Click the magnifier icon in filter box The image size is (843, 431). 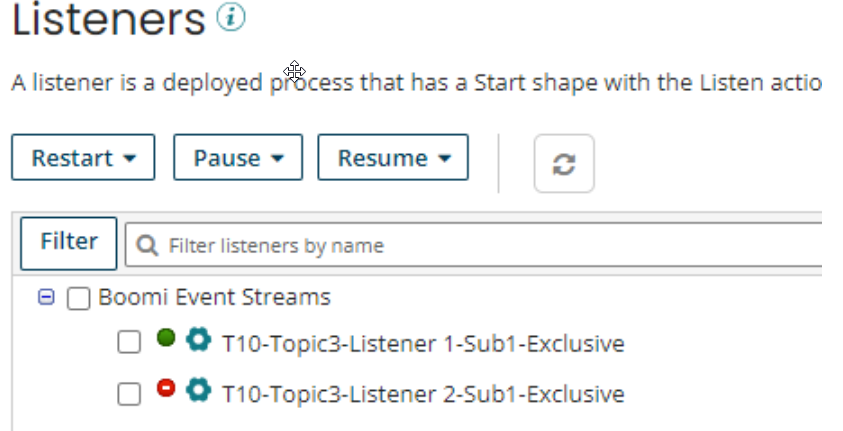[x=148, y=245]
